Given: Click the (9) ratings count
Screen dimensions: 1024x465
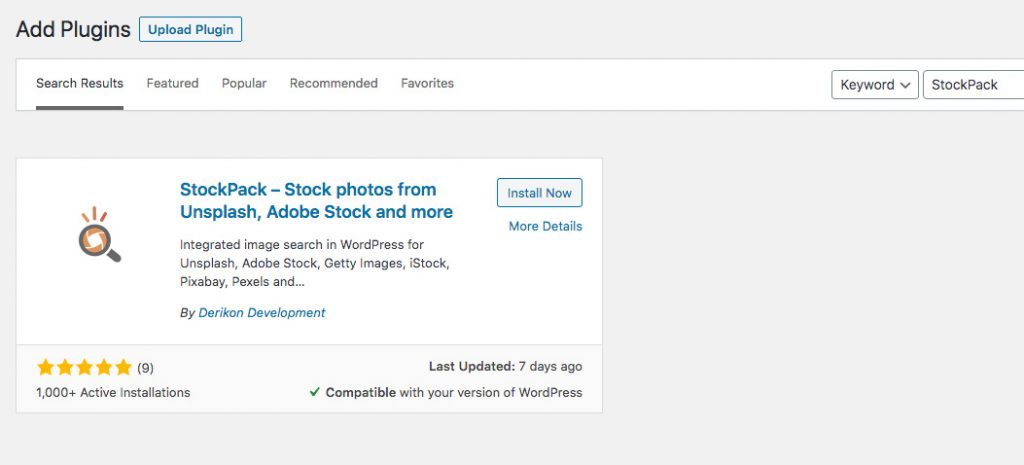Looking at the screenshot, I should click(145, 368).
